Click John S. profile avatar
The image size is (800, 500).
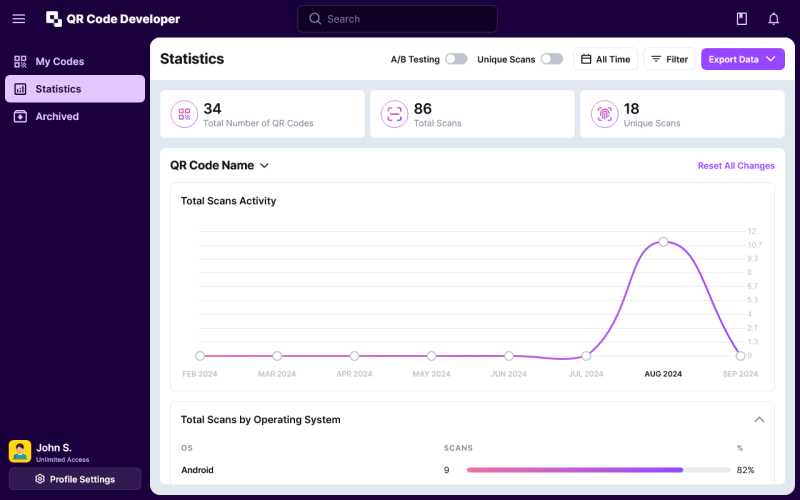[x=20, y=451]
